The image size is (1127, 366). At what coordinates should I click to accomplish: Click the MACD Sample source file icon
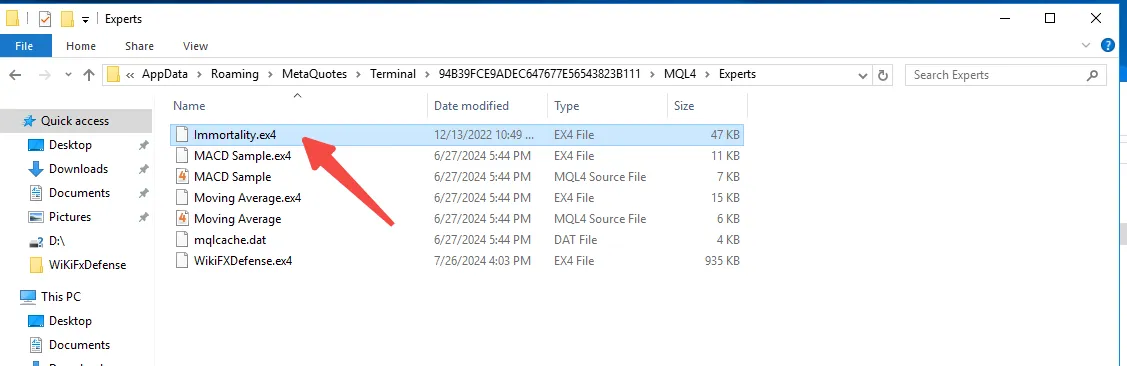coord(182,177)
